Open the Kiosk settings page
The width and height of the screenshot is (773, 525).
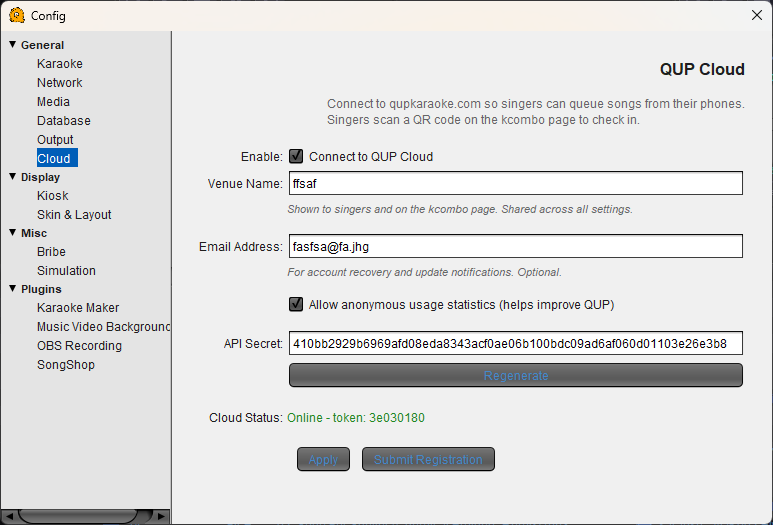52,196
